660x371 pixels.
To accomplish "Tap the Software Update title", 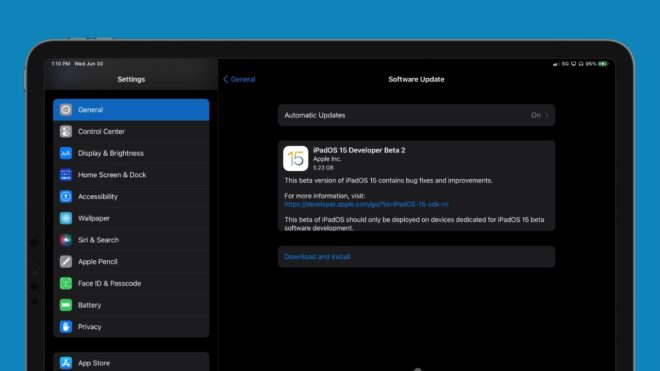I will pos(416,79).
